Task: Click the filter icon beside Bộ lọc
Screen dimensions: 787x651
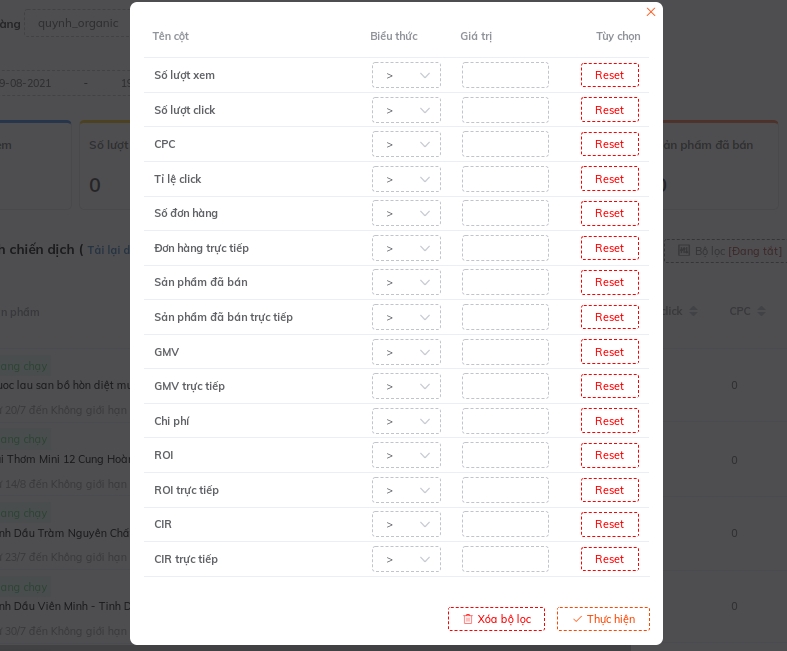Action: [684, 251]
